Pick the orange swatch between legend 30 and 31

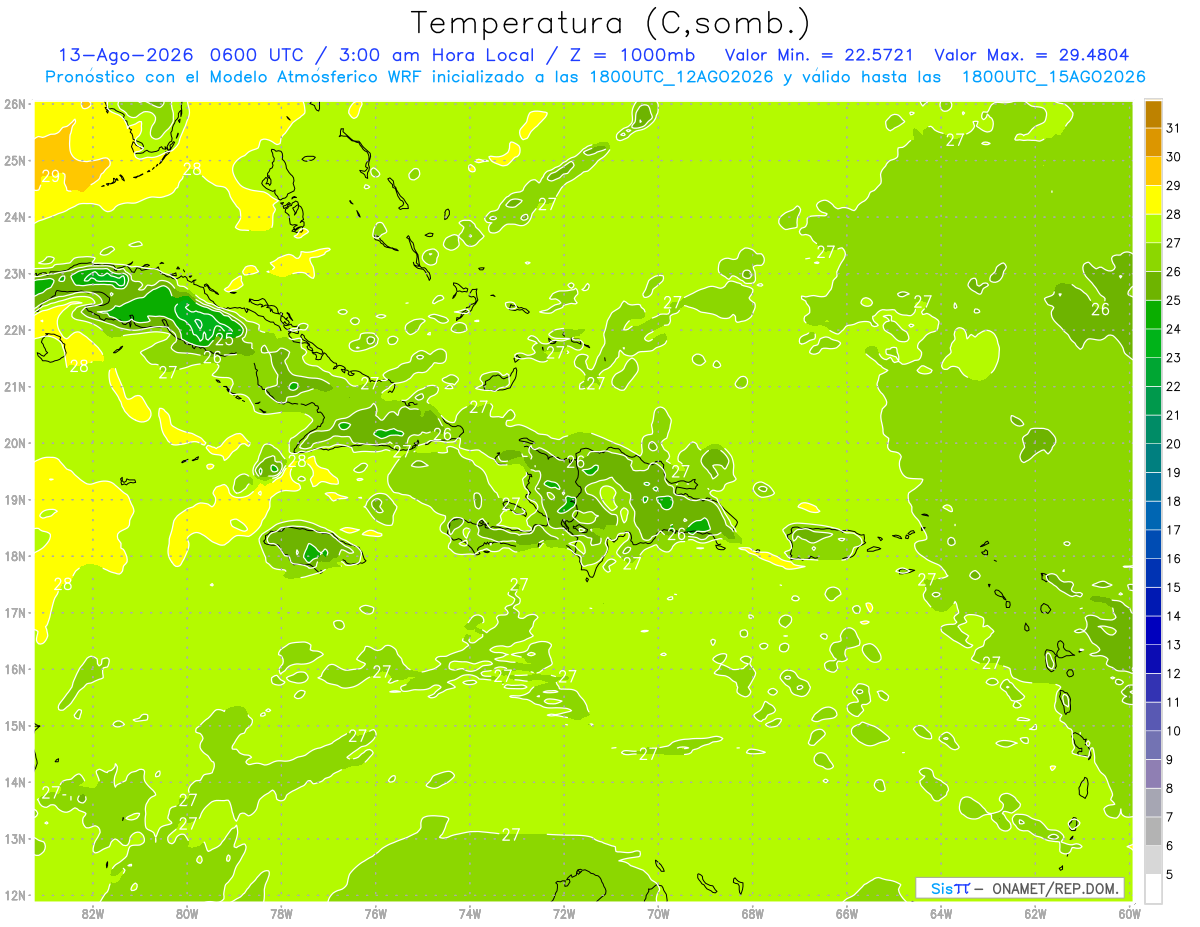(1153, 143)
